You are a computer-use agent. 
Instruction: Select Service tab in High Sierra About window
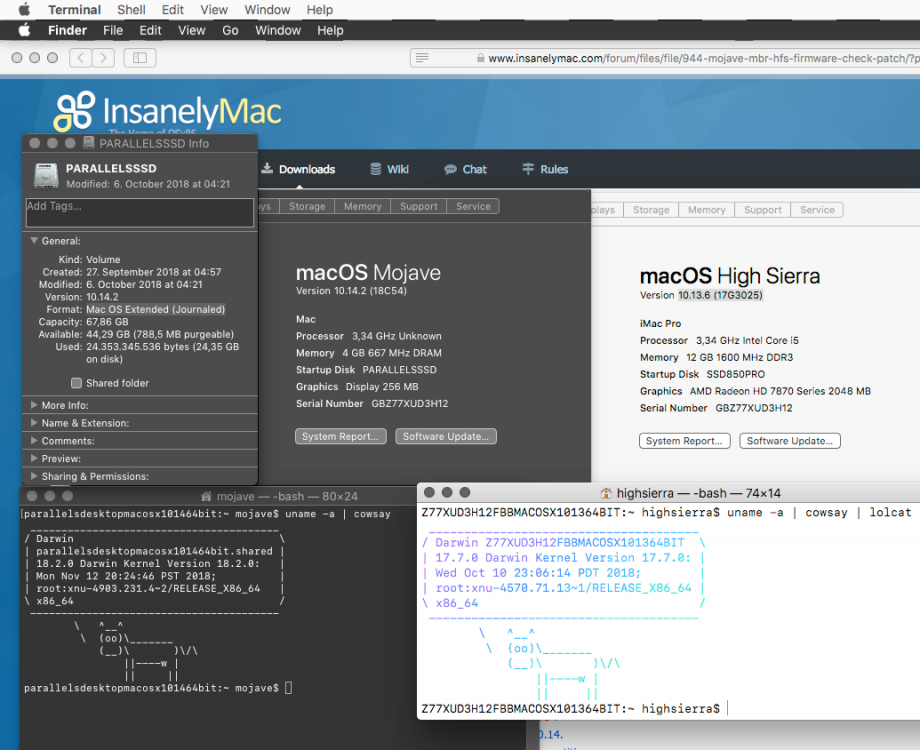point(817,210)
